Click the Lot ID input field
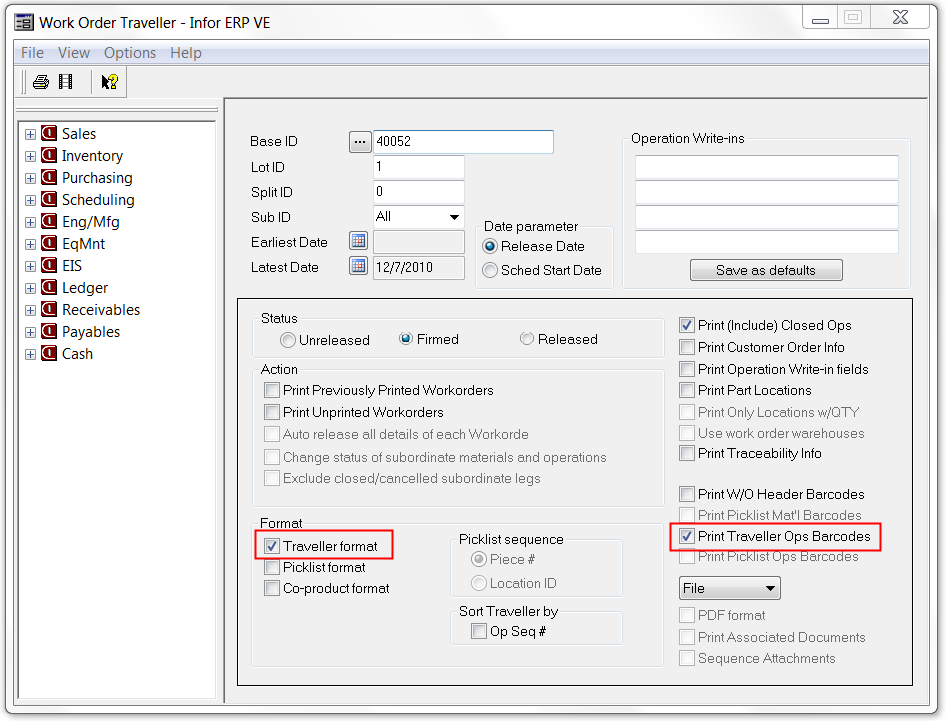947x721 pixels. click(418, 167)
